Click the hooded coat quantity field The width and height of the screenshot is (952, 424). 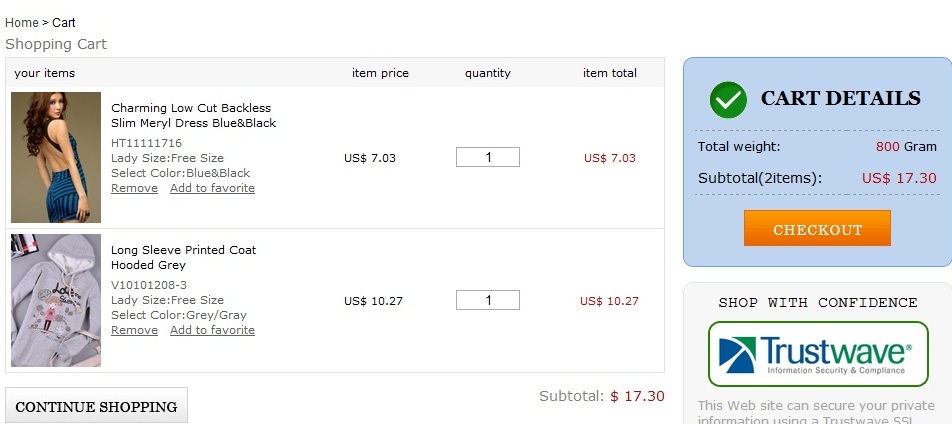[x=488, y=300]
